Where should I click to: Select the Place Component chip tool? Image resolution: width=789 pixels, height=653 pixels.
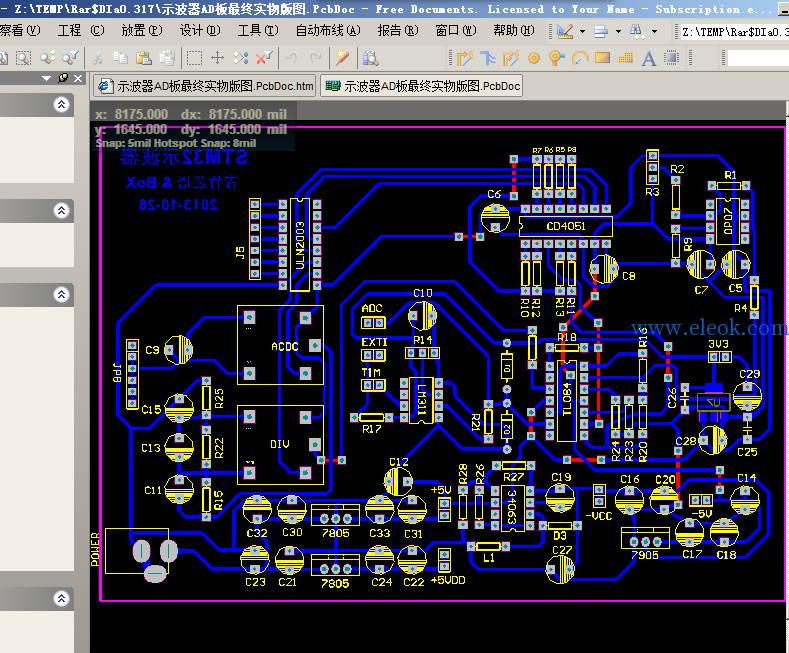pyautogui.click(x=672, y=58)
